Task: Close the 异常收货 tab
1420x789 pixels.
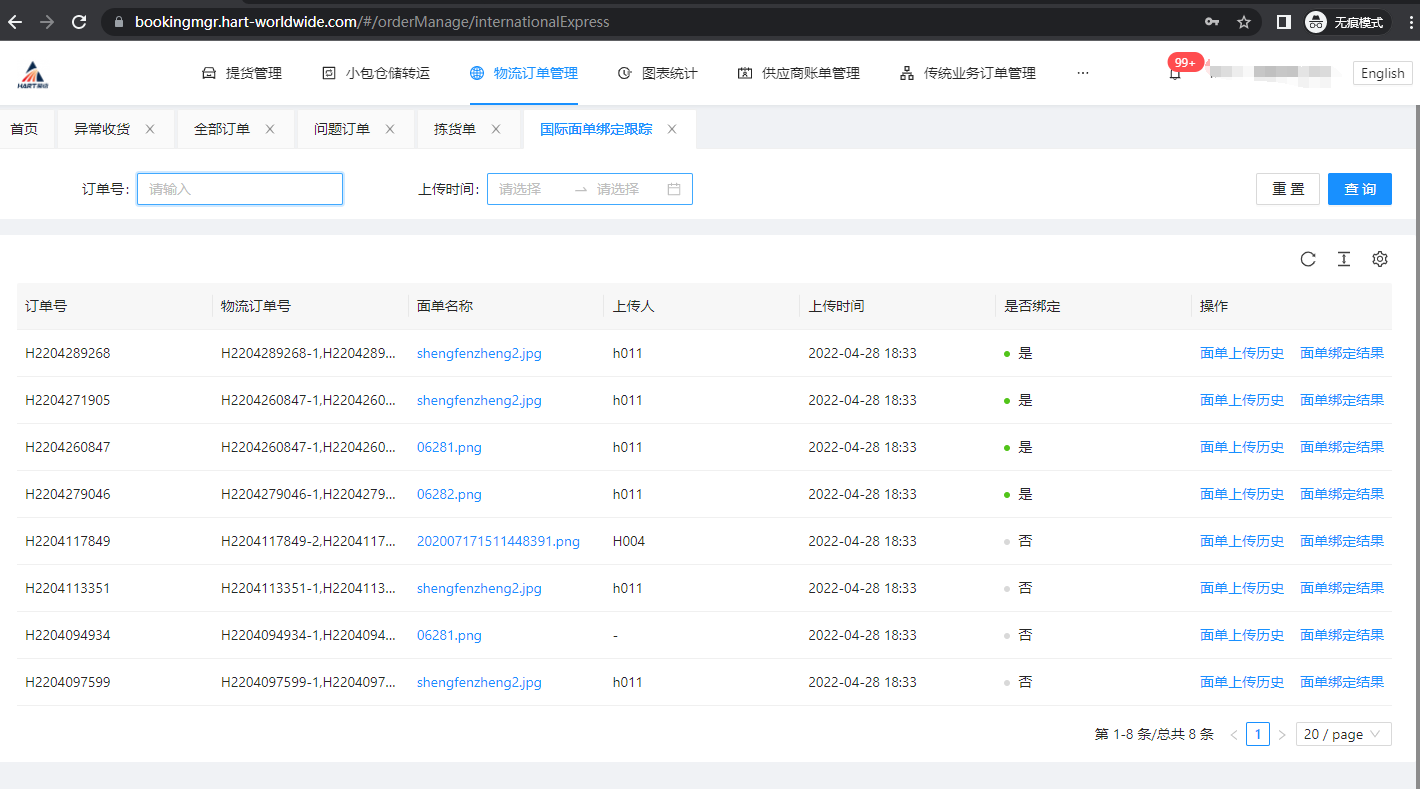Action: (x=150, y=129)
